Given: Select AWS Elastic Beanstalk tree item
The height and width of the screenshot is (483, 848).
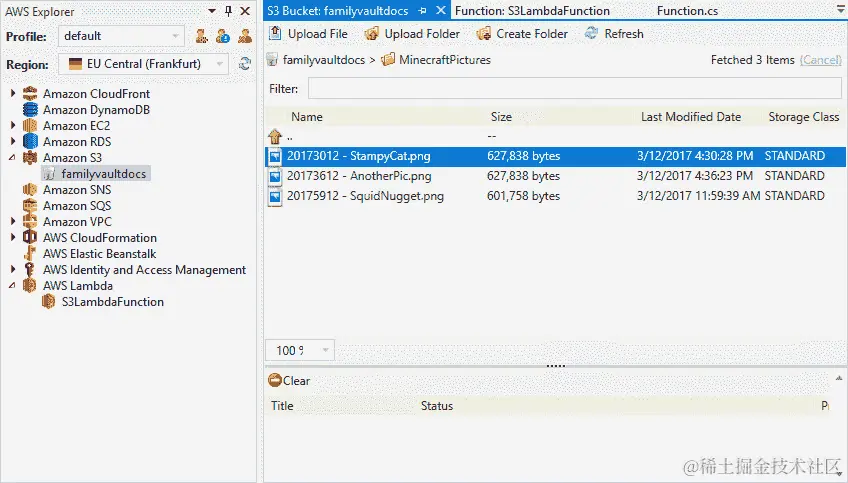Looking at the screenshot, I should [100, 254].
